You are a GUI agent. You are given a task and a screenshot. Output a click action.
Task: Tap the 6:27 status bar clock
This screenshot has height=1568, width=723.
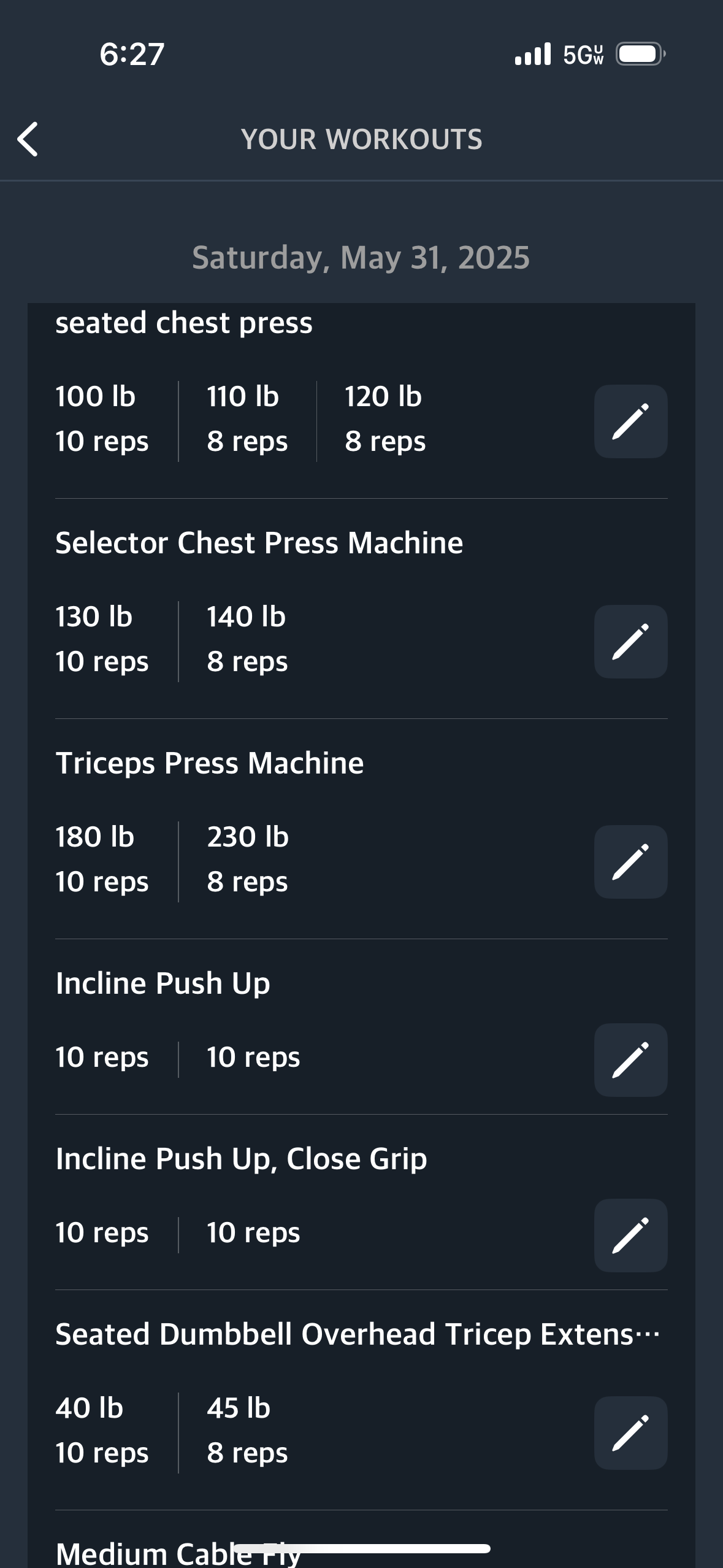[x=132, y=54]
